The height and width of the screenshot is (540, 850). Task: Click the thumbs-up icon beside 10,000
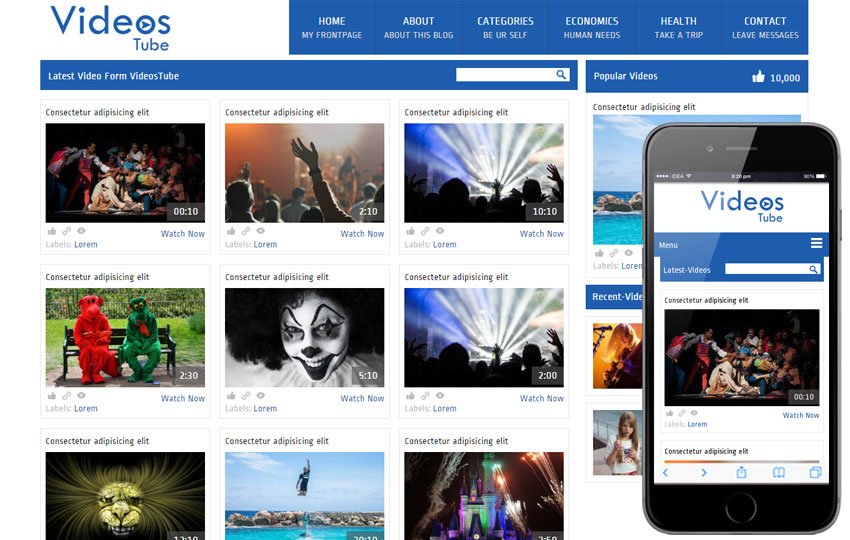(758, 76)
